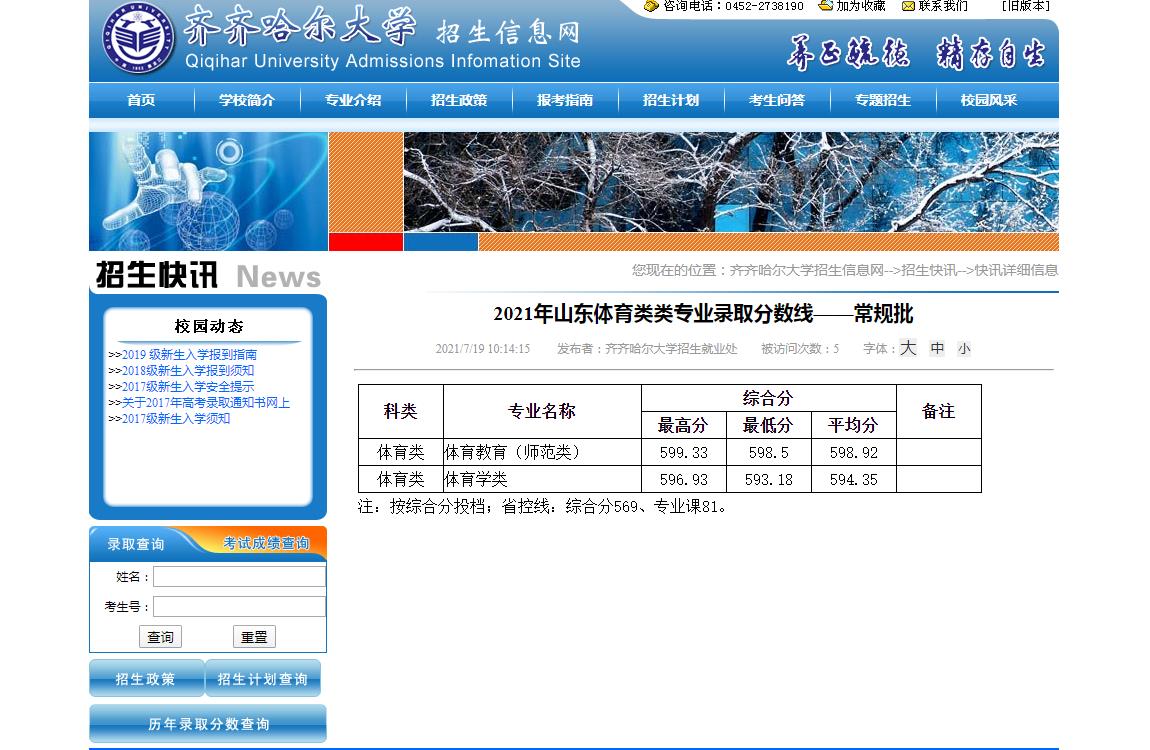Click the 最高分 column header

[683, 425]
